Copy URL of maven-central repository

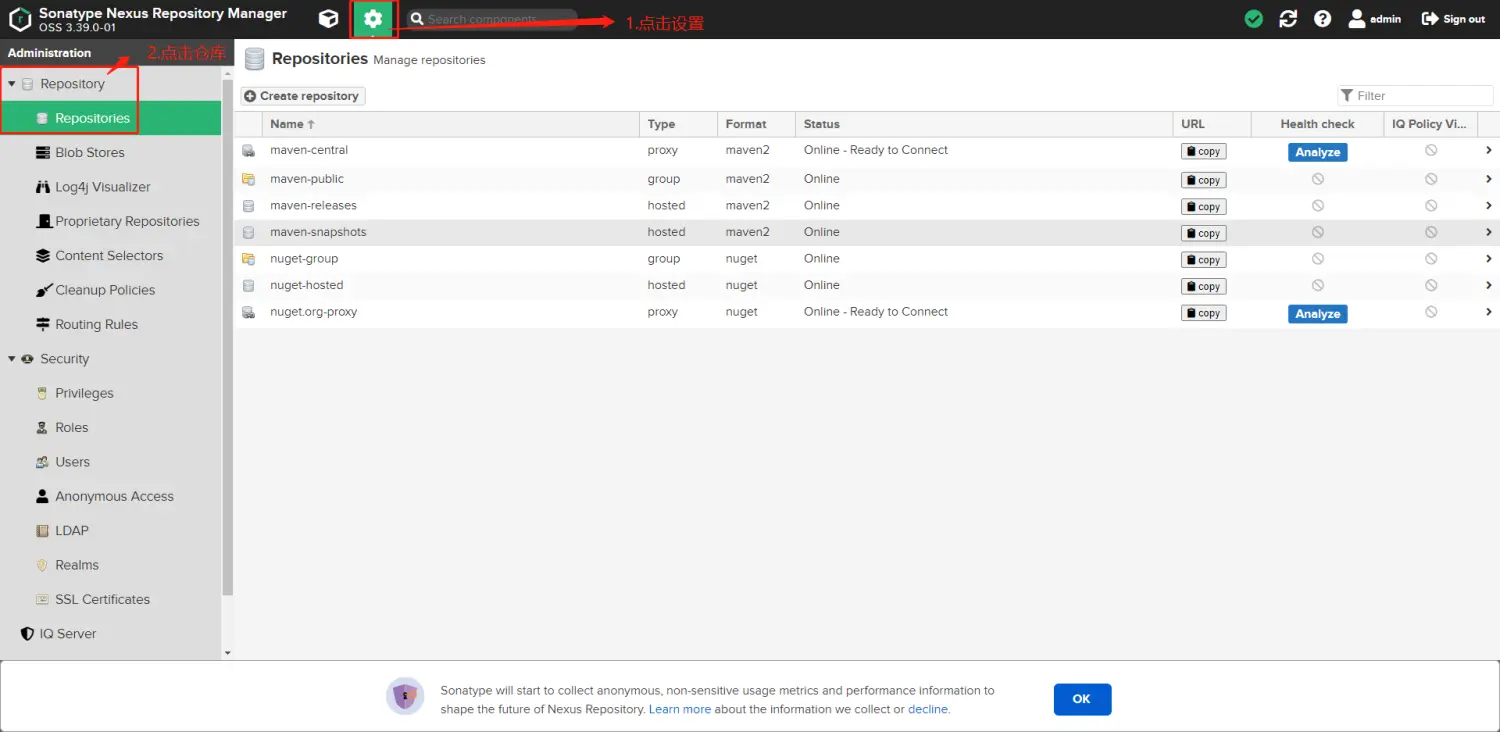(x=1203, y=152)
